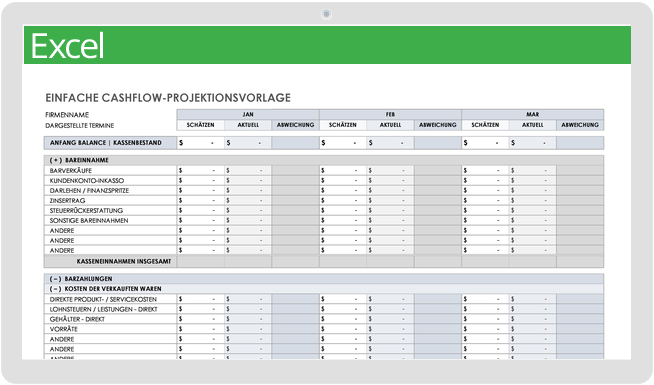Click the MAR ABWEICHUNG cell for ZINSERTRAG
The width and height of the screenshot is (654, 385).
(x=580, y=201)
